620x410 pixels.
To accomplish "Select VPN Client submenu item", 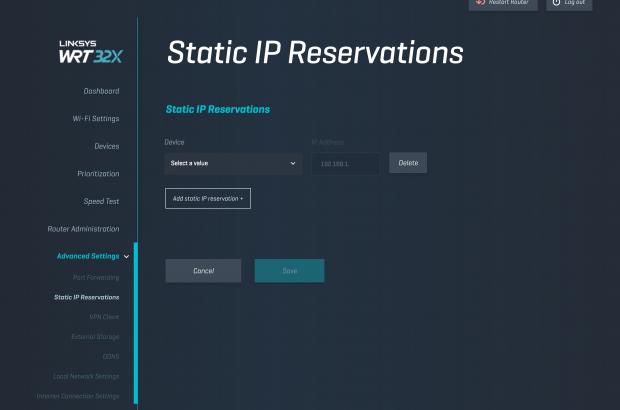I will [104, 317].
